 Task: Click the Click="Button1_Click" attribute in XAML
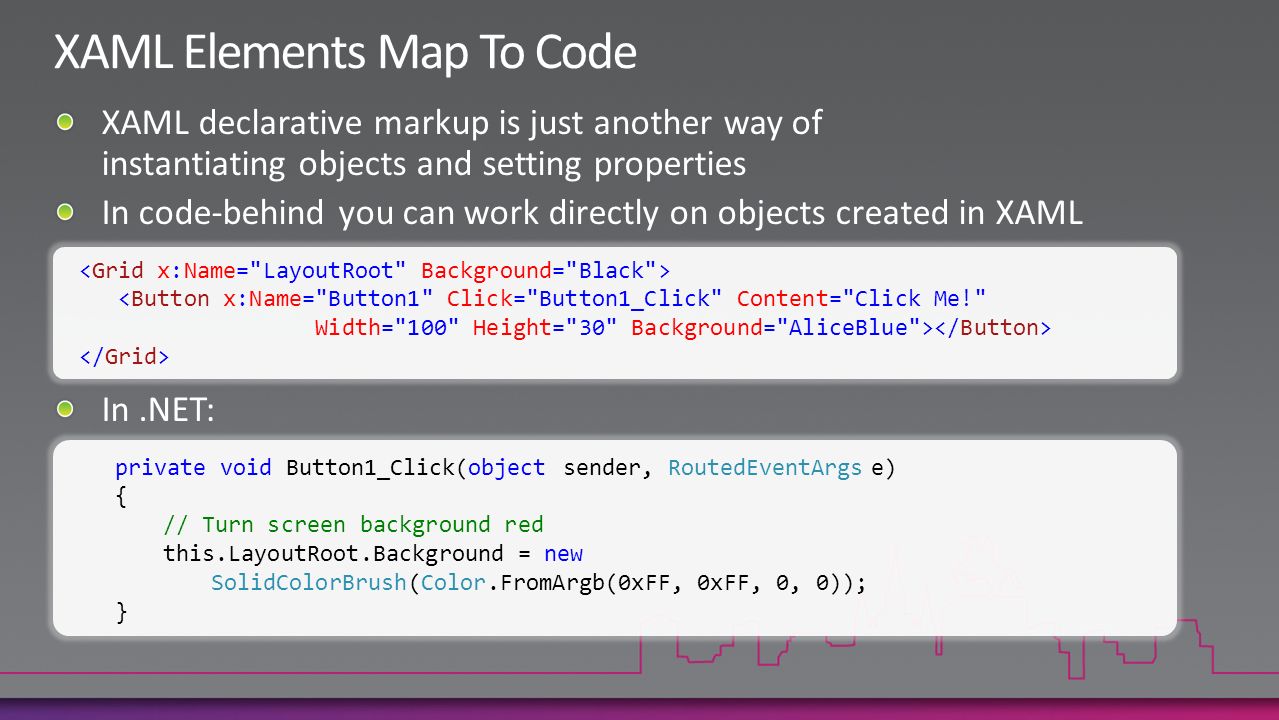(x=584, y=299)
